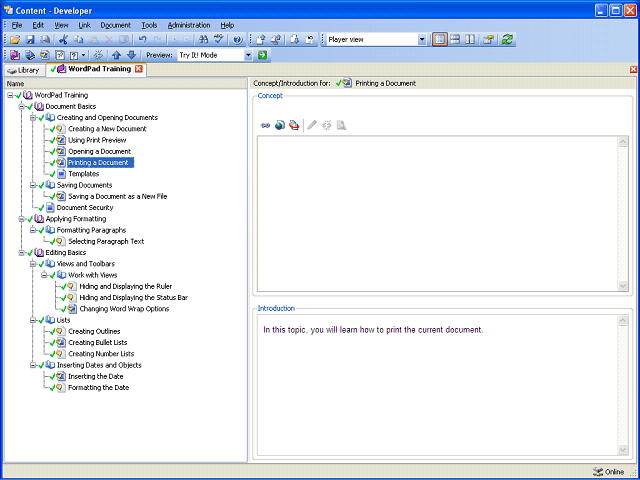Image resolution: width=640 pixels, height=480 pixels.
Task: Click the print icon next to Save
Action: (x=45, y=40)
